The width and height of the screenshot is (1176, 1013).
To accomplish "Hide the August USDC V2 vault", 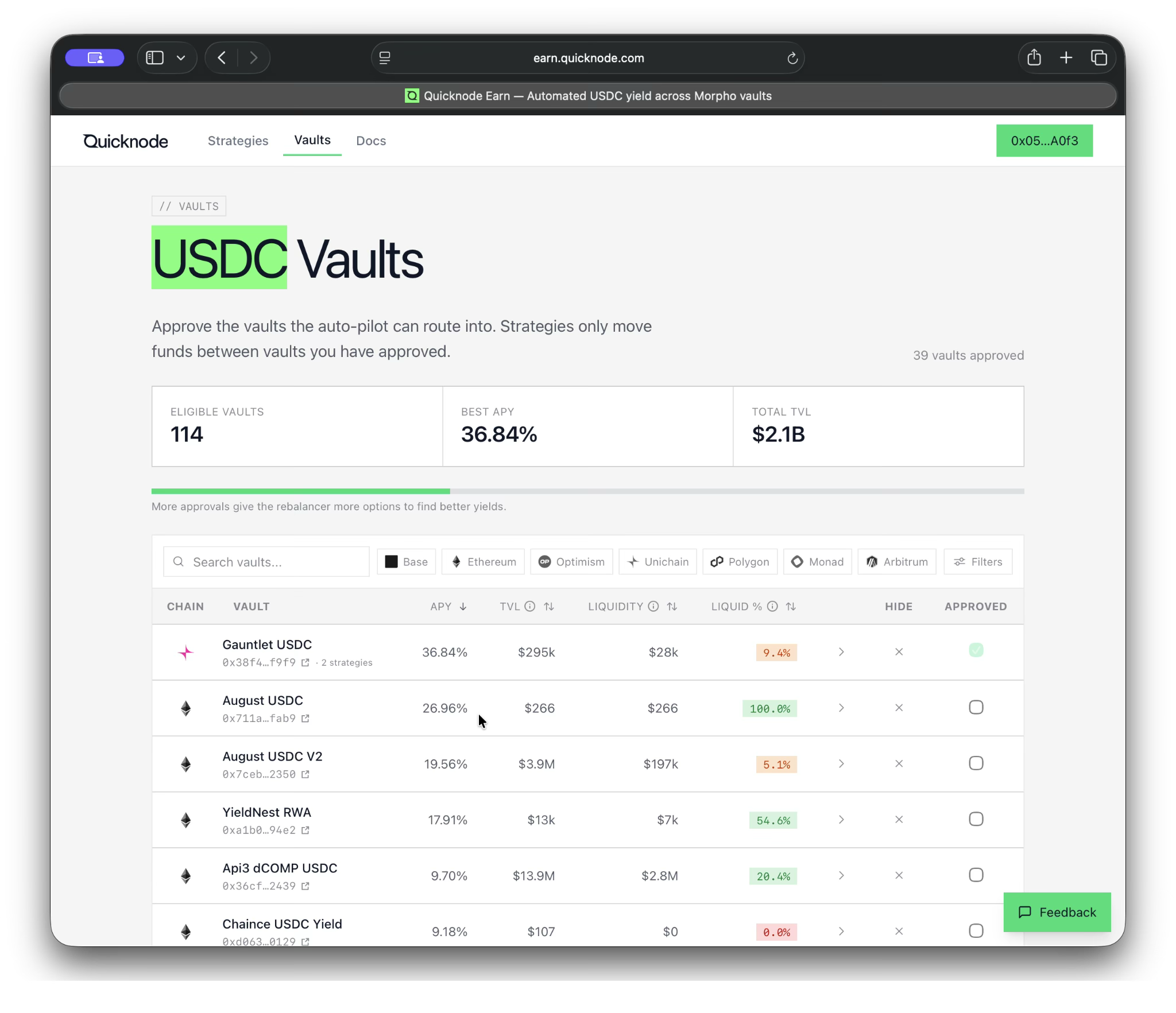I will coord(899,764).
